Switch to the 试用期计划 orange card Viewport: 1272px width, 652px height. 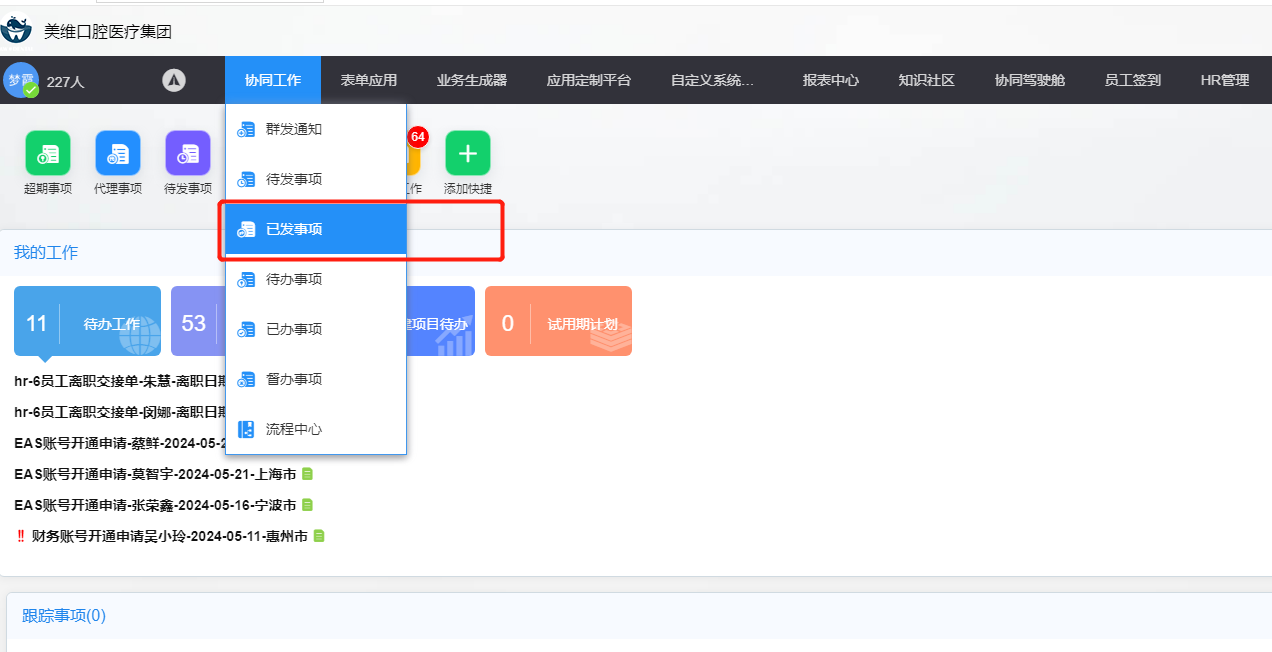(558, 322)
